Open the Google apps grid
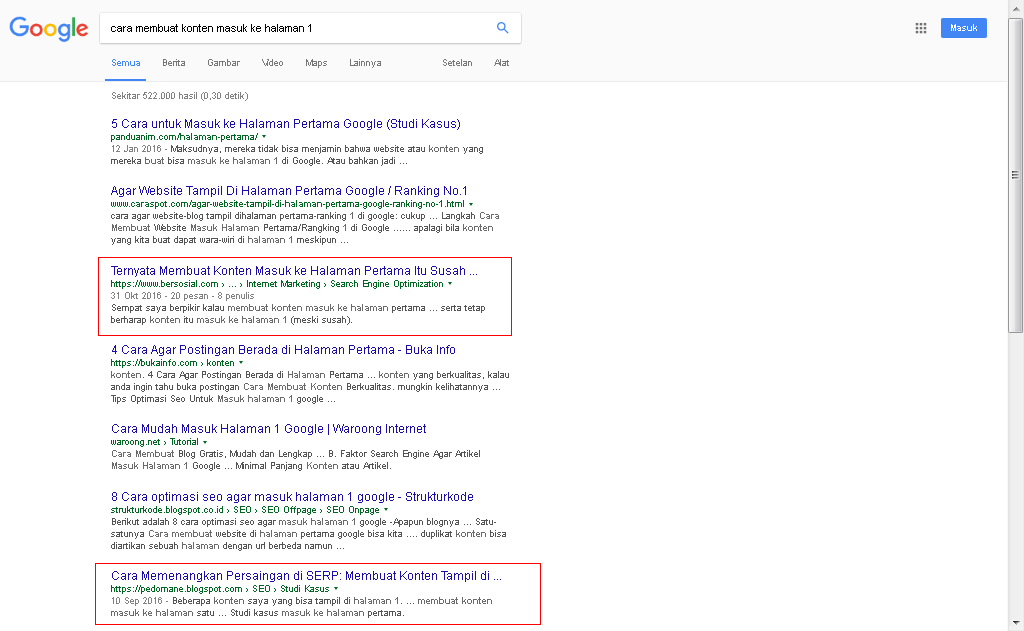 click(x=921, y=28)
